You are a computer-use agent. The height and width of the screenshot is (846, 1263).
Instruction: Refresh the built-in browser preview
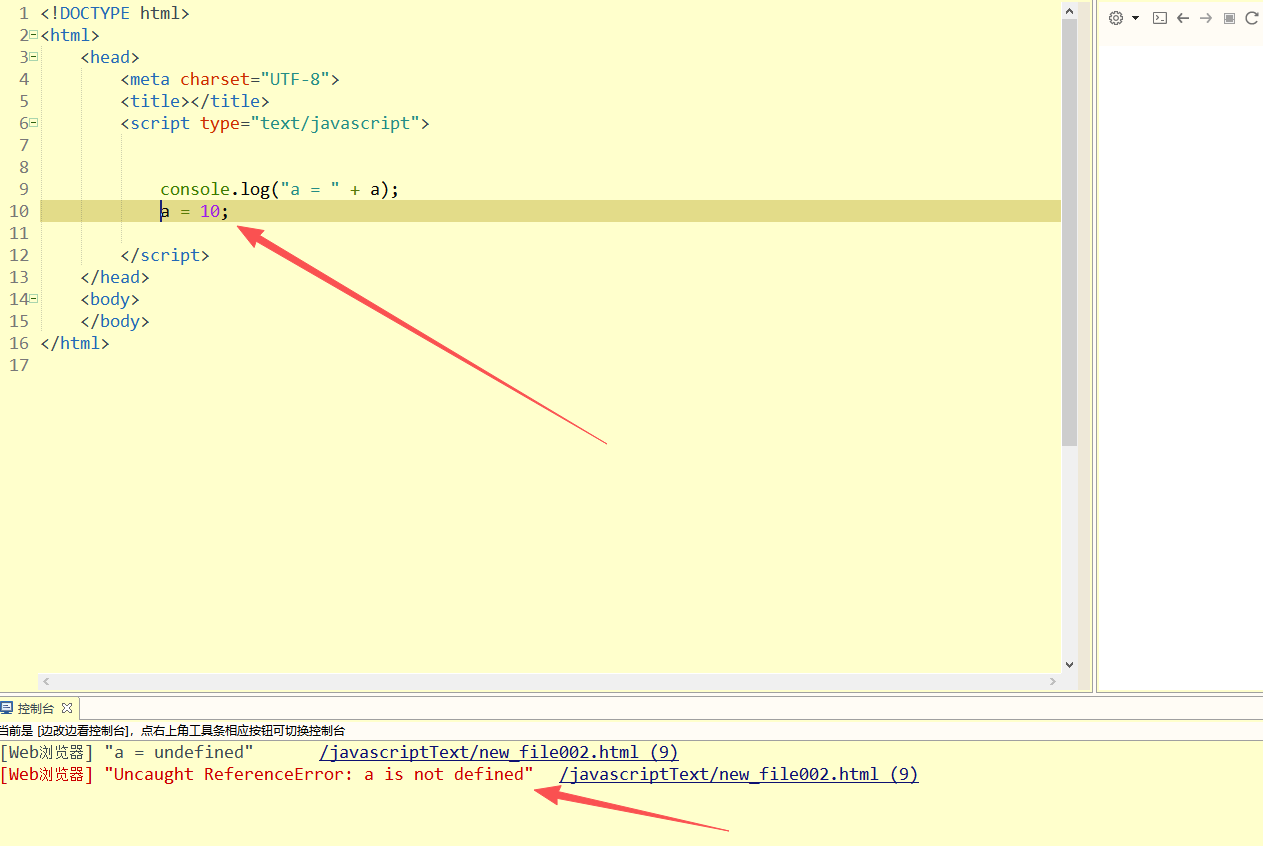pos(1251,18)
